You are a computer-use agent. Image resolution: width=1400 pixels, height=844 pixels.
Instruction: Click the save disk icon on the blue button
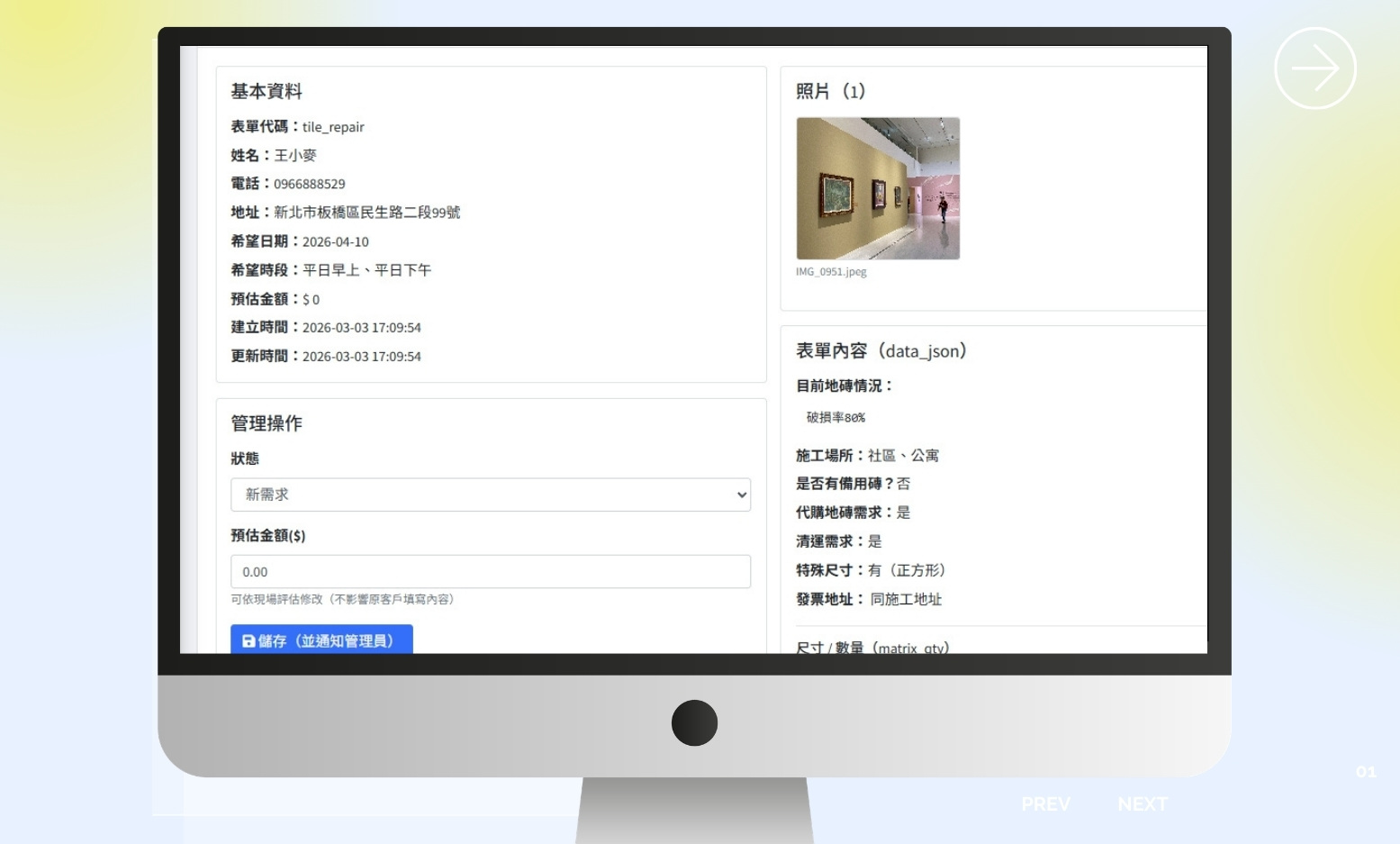coord(248,641)
